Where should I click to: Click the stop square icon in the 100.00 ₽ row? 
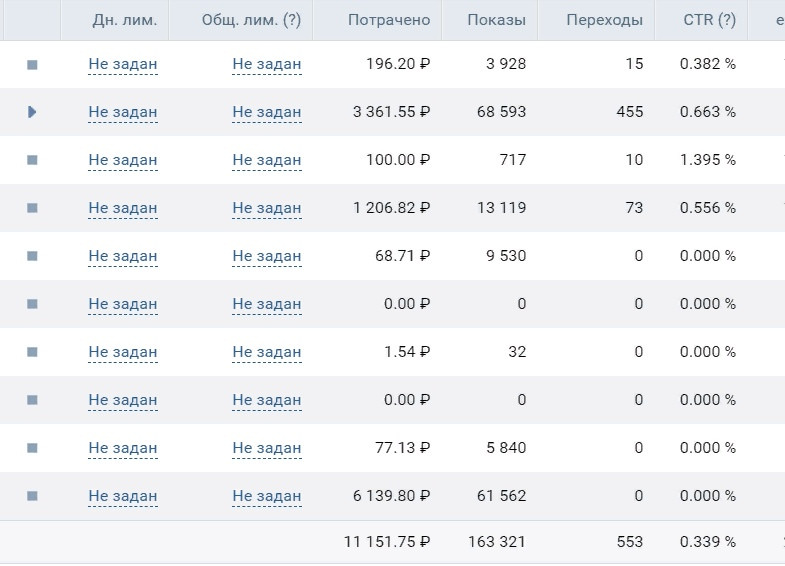click(x=32, y=160)
